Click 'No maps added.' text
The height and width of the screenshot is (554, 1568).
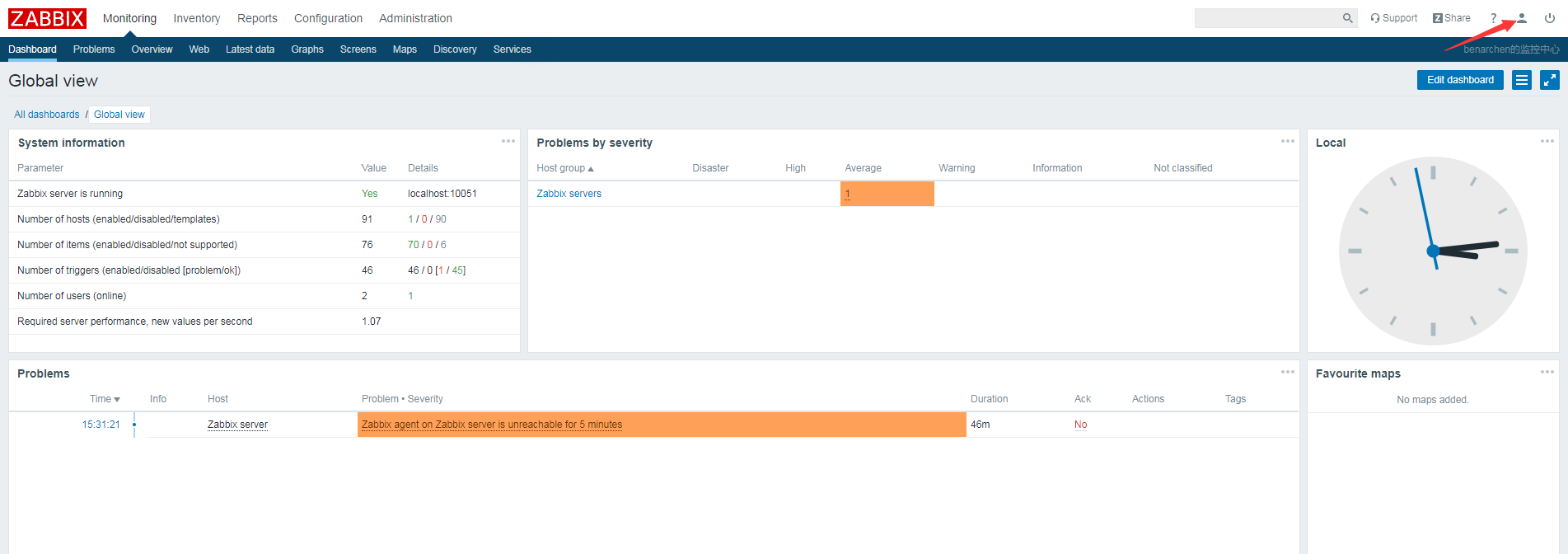1433,400
